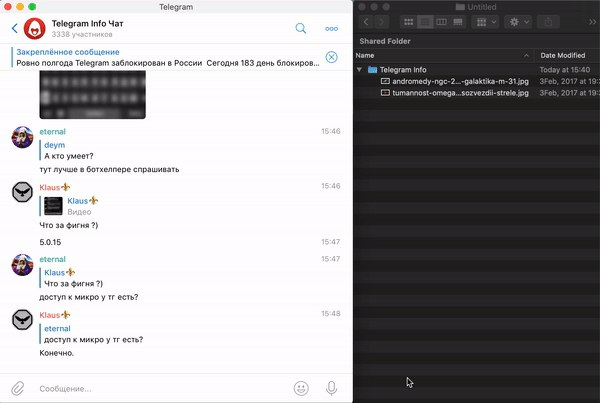The width and height of the screenshot is (600, 403).
Task: Select the message Конечно.
Action: pos(57,353)
